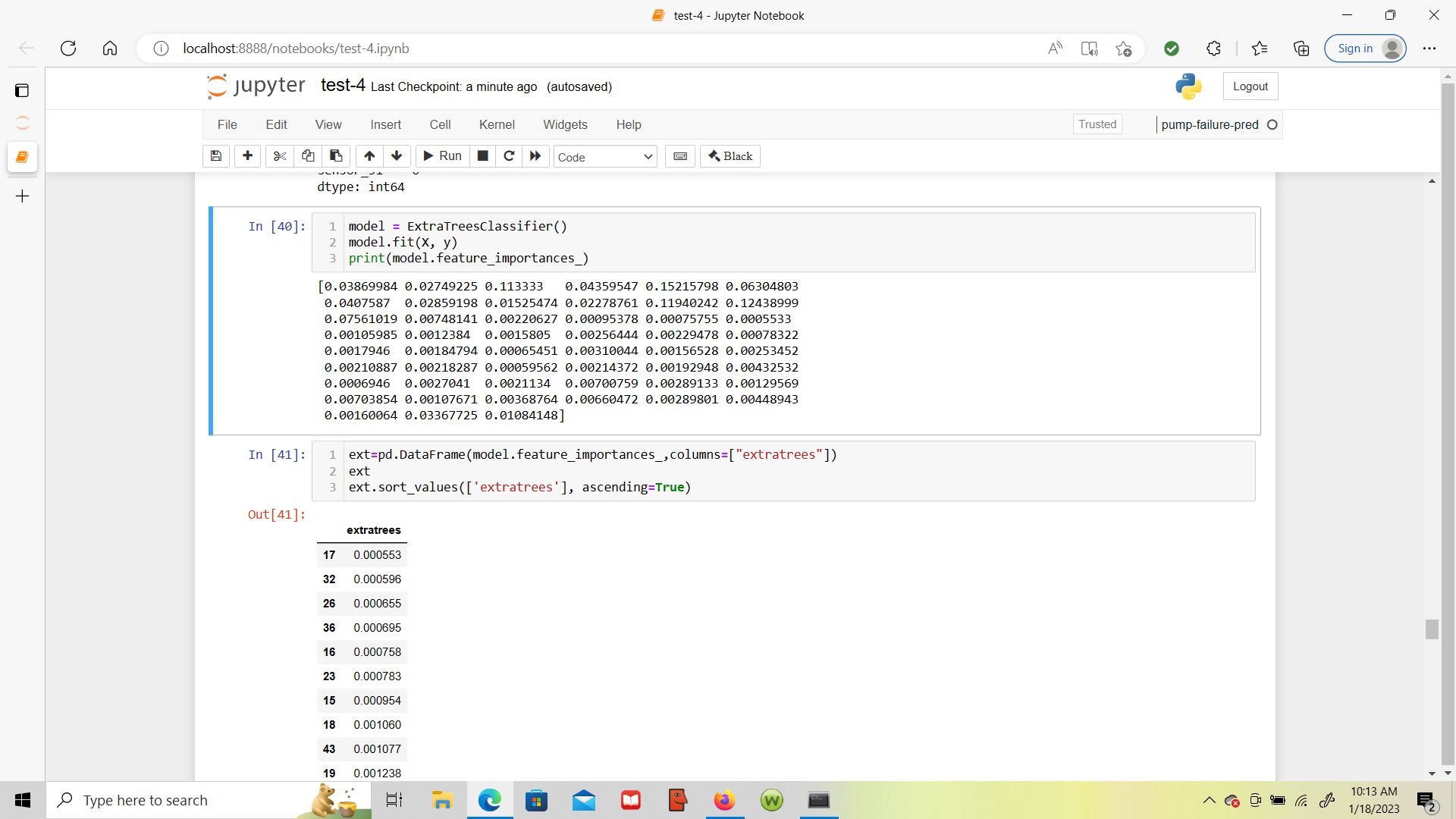Save notebook with the floppy disk icon

point(216,156)
